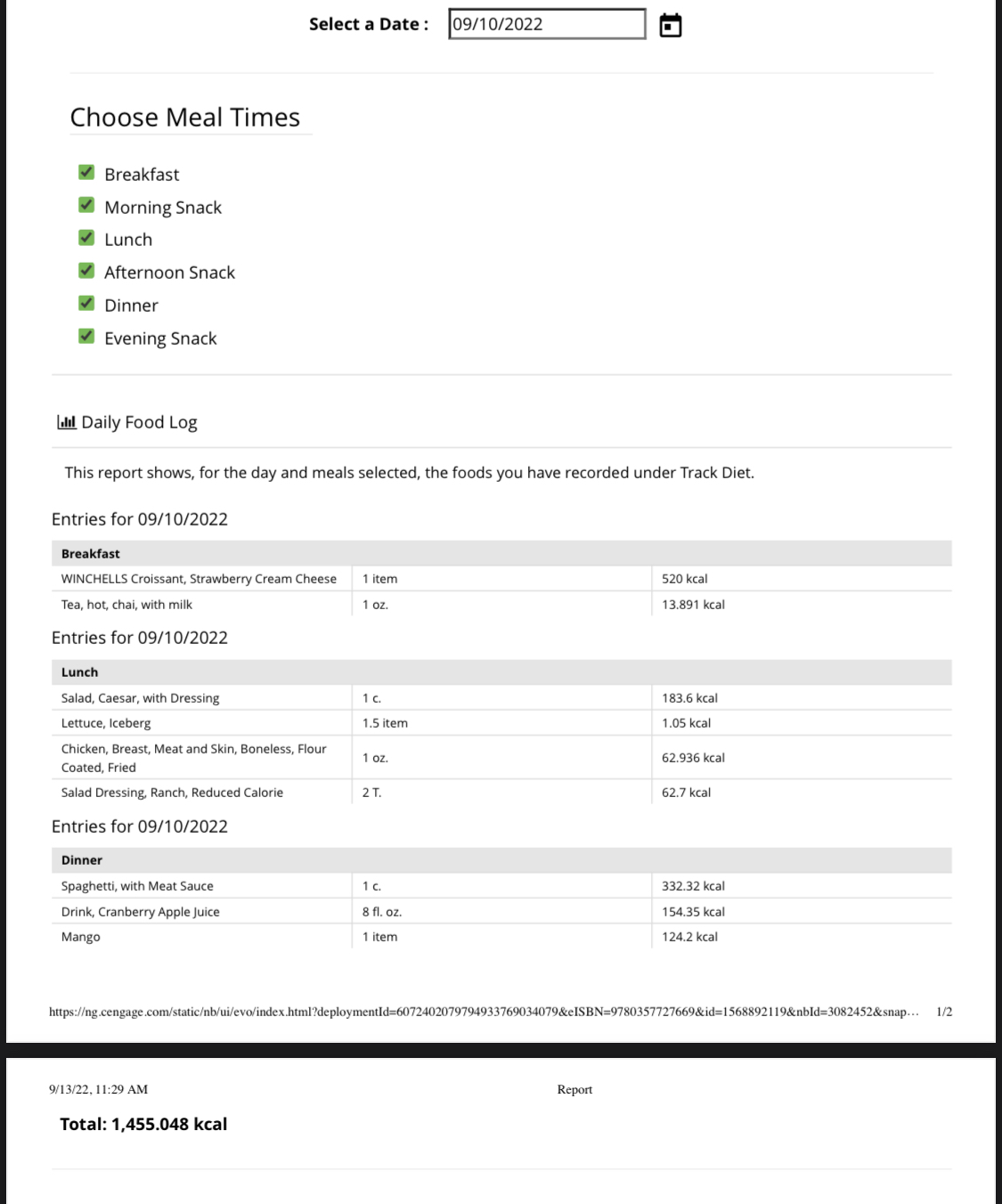Toggle the Morning Snack checkbox
Viewport: 1002px width, 1204px height.
86,206
